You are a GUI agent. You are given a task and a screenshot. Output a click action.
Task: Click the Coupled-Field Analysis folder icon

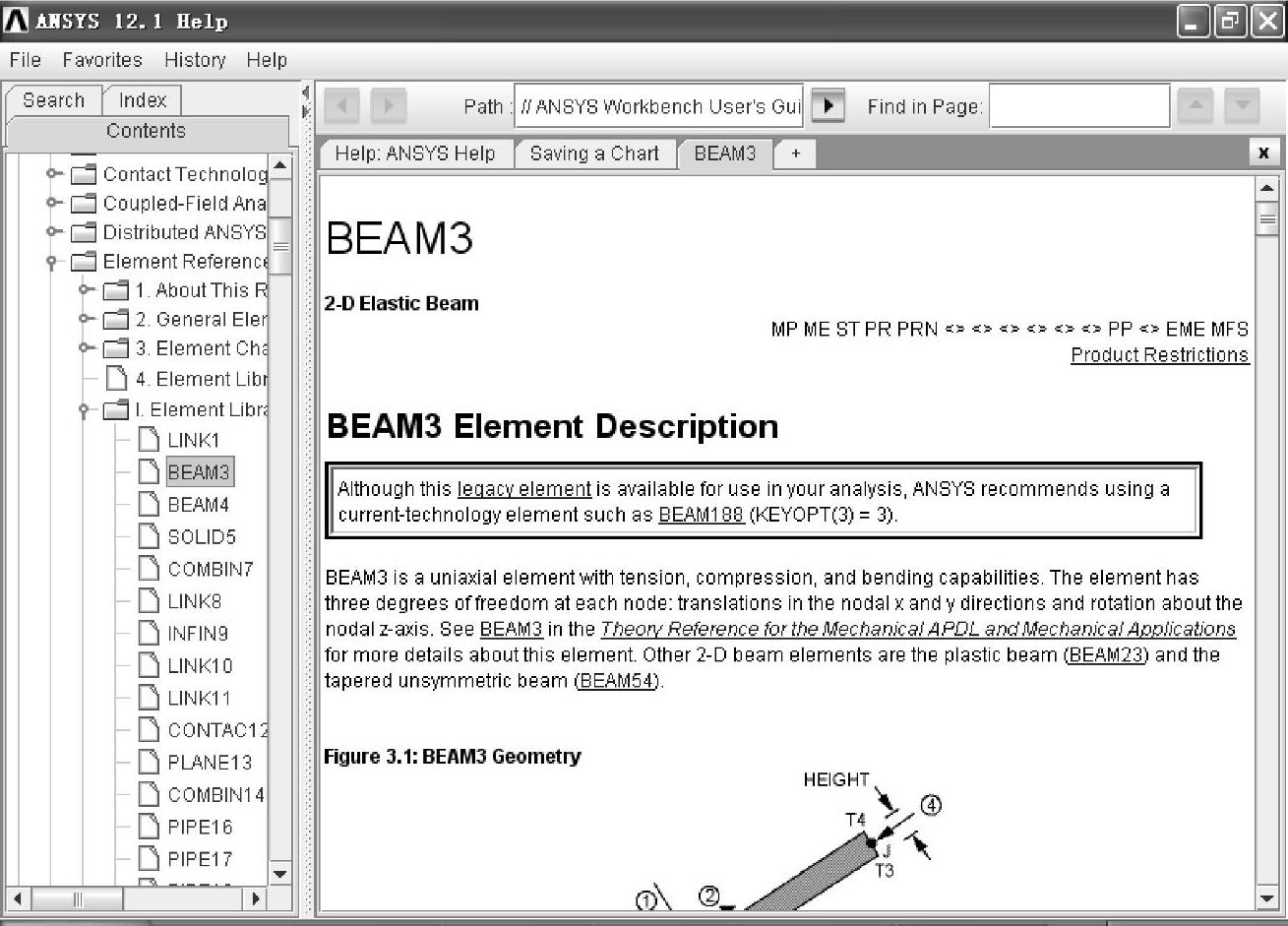tap(85, 204)
